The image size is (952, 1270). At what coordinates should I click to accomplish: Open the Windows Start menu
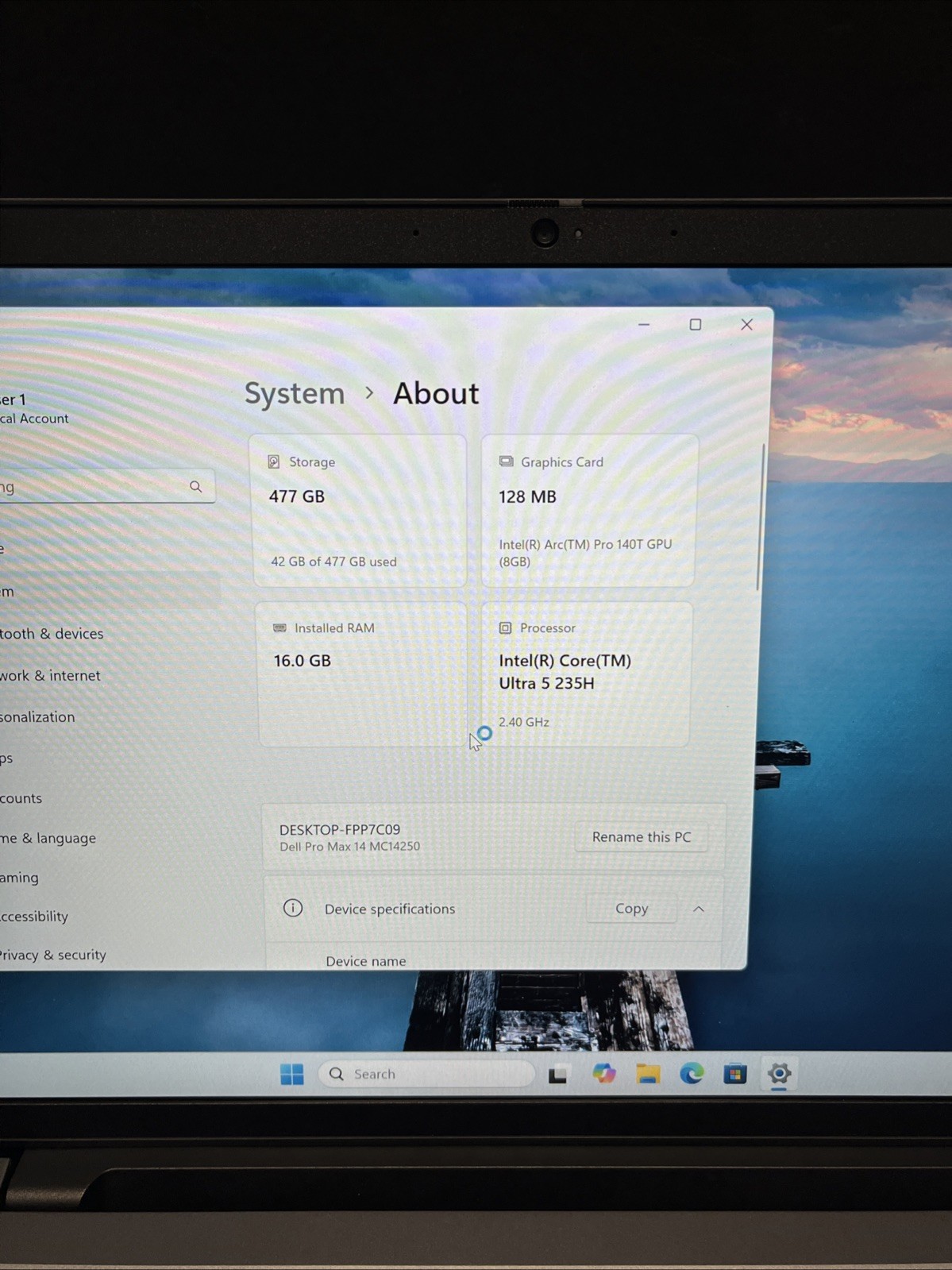click(x=292, y=1074)
